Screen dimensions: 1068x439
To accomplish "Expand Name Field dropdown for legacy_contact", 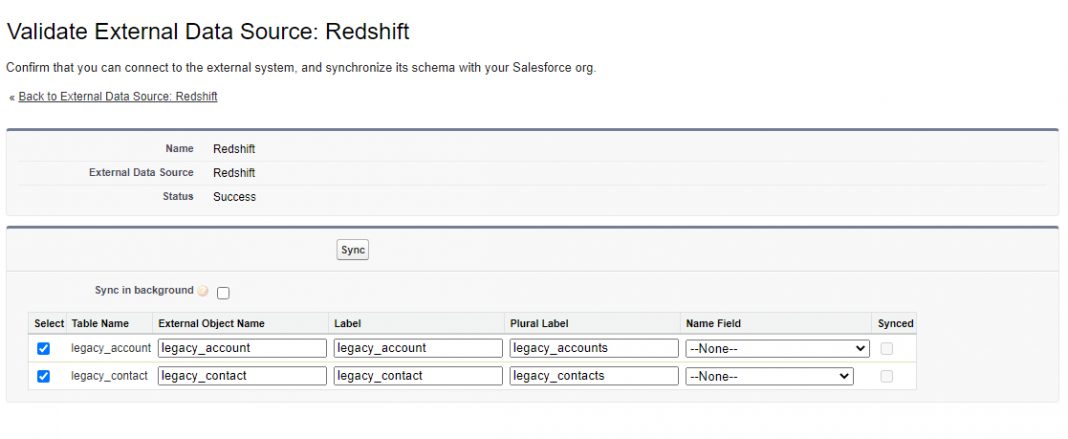I will pyautogui.click(x=768, y=377).
